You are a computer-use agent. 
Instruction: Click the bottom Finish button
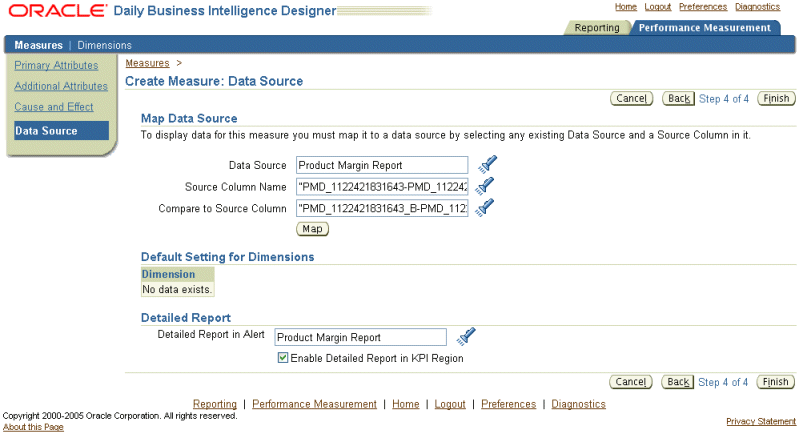(775, 382)
